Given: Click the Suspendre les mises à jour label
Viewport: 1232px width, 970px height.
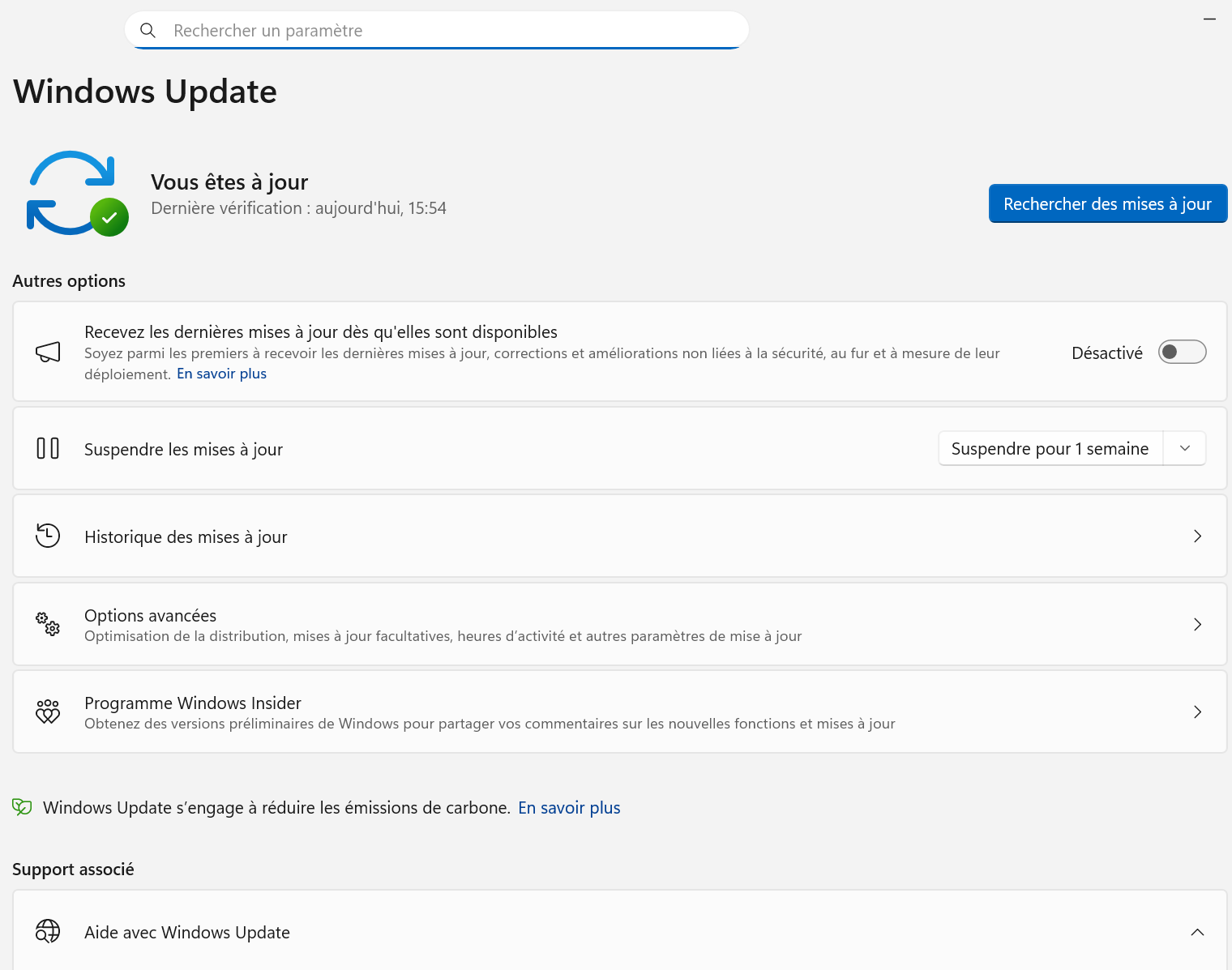Looking at the screenshot, I should [183, 449].
